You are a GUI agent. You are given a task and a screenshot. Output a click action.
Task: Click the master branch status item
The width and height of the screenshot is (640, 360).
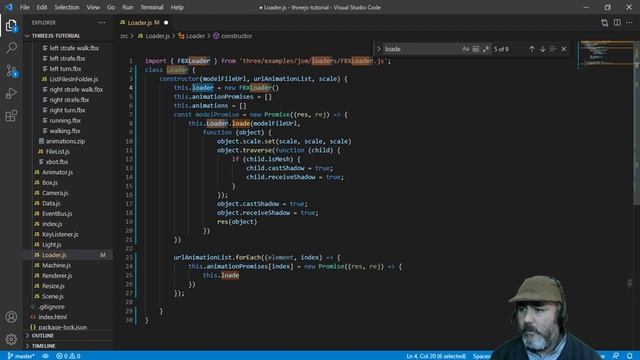[21, 356]
